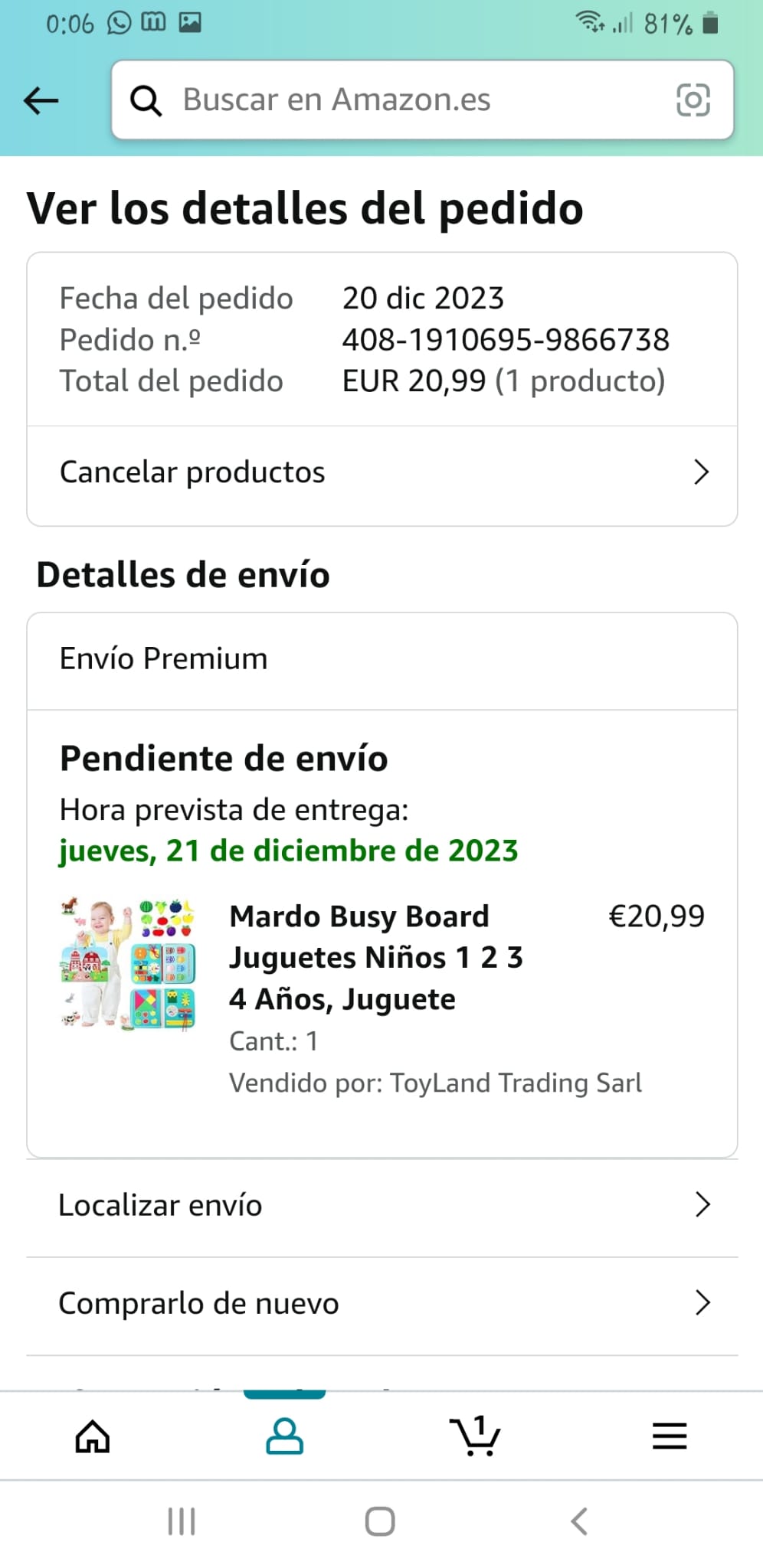Open the camera lens scan icon
763x1568 pixels.
[693, 100]
